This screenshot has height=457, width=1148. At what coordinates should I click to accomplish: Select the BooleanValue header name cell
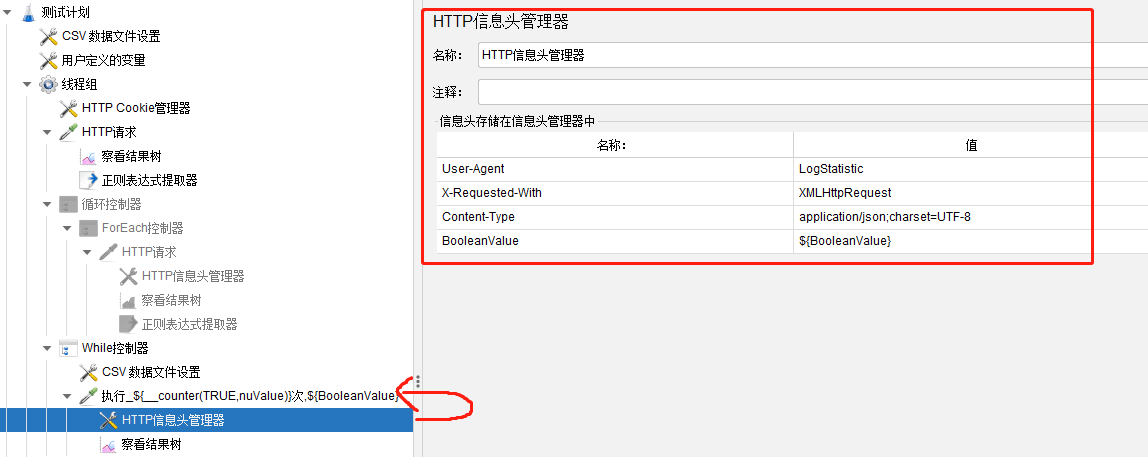tap(615, 241)
